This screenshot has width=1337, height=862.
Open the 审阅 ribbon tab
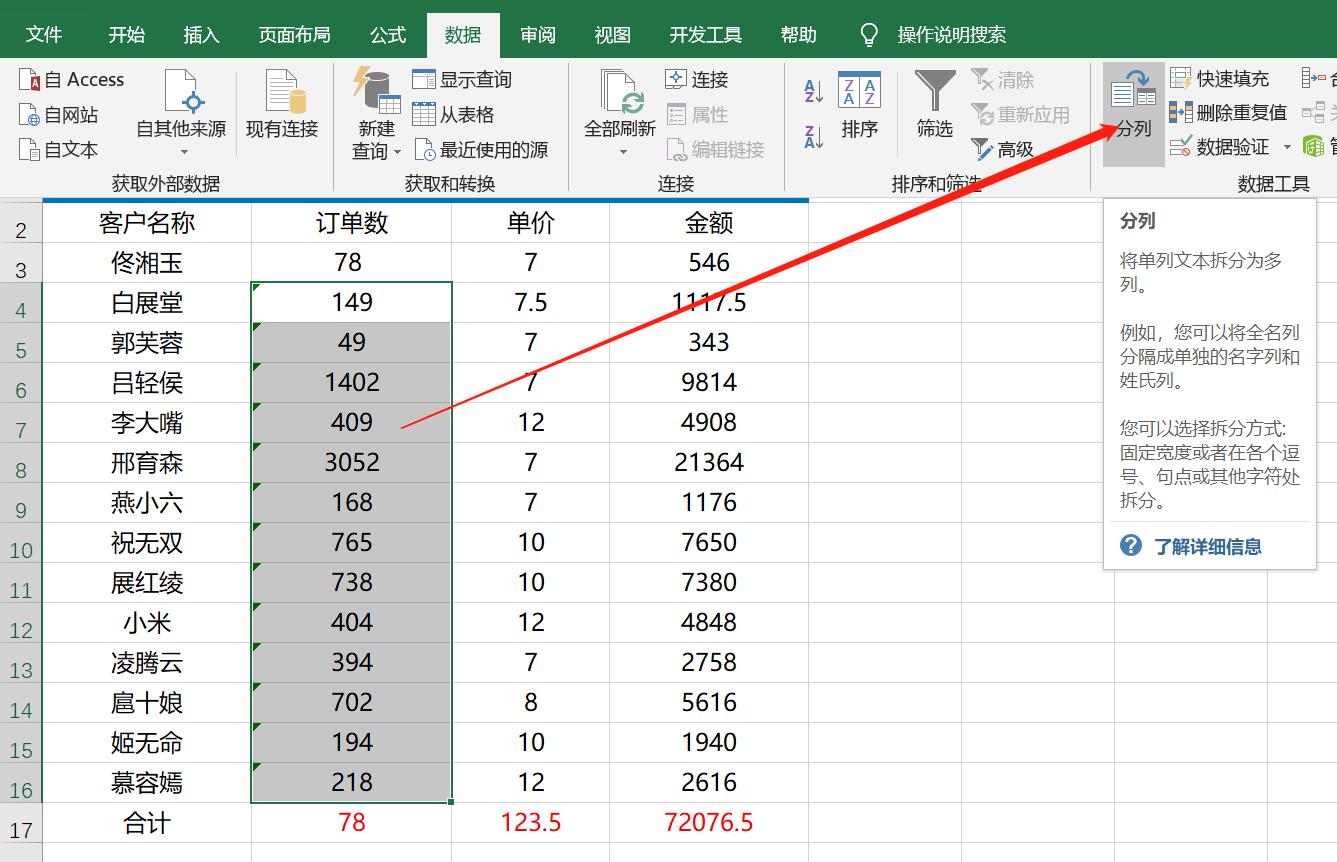[x=538, y=34]
